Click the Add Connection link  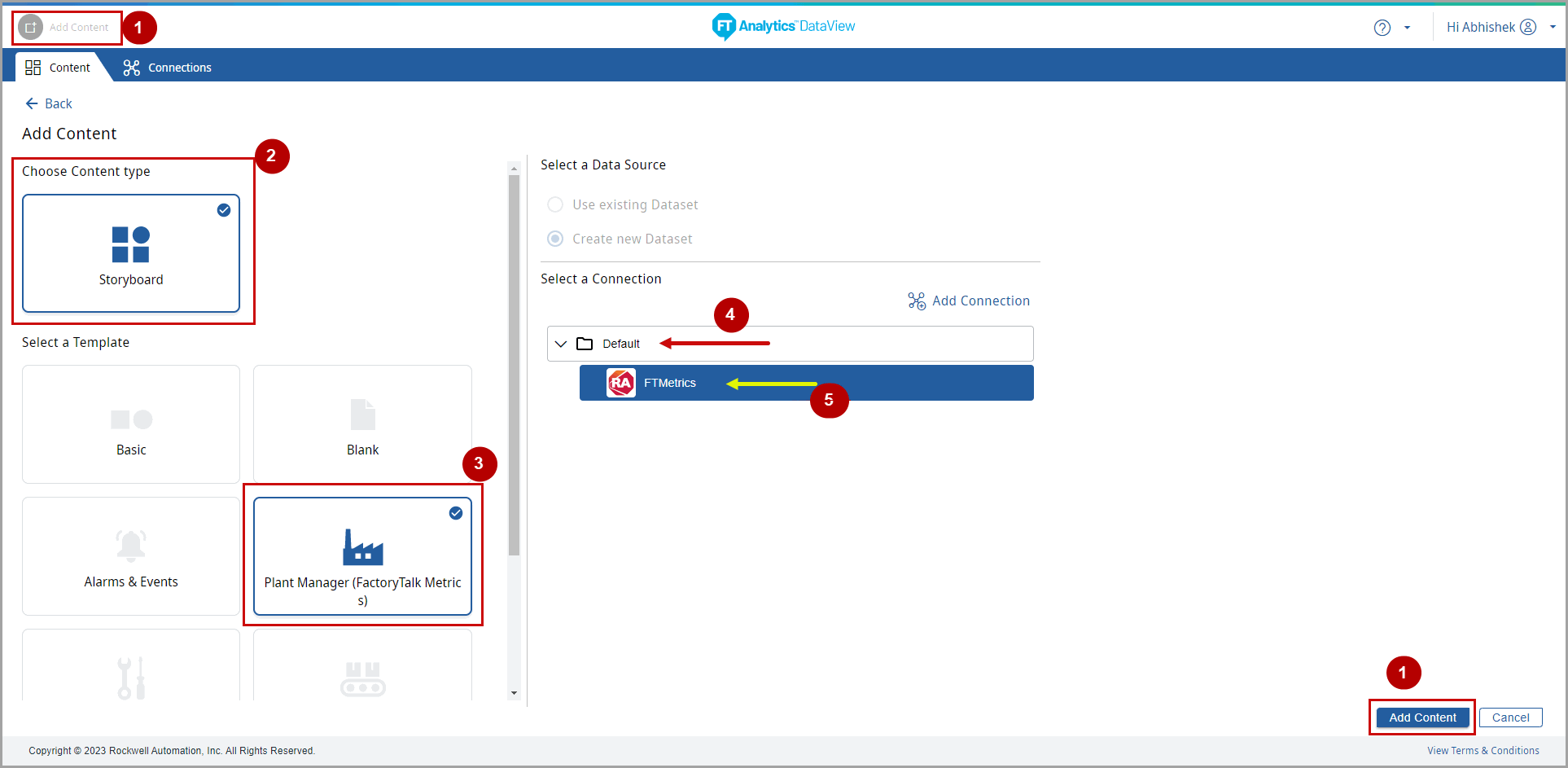pos(969,301)
